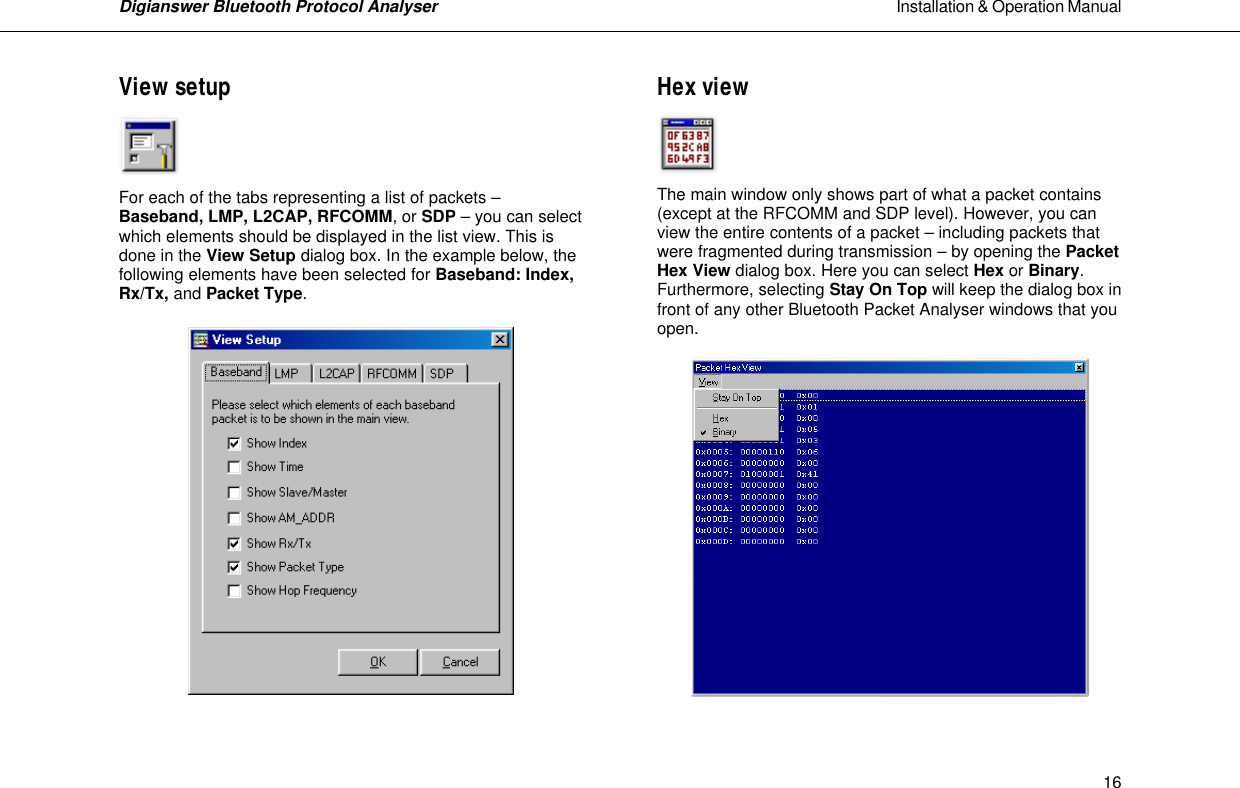Click the Hex View toolbar icon

[x=687, y=143]
